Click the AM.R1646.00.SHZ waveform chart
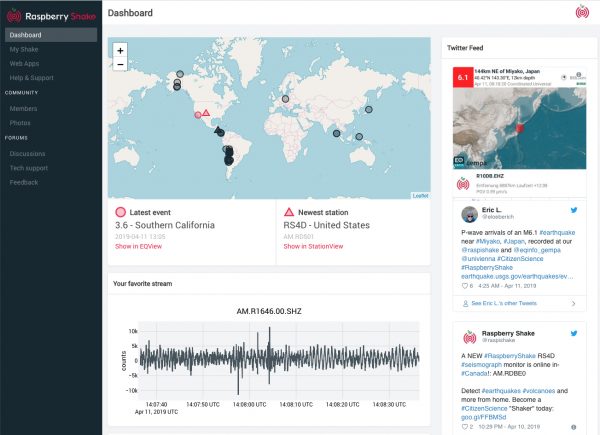The height and width of the screenshot is (435, 600). [279, 361]
